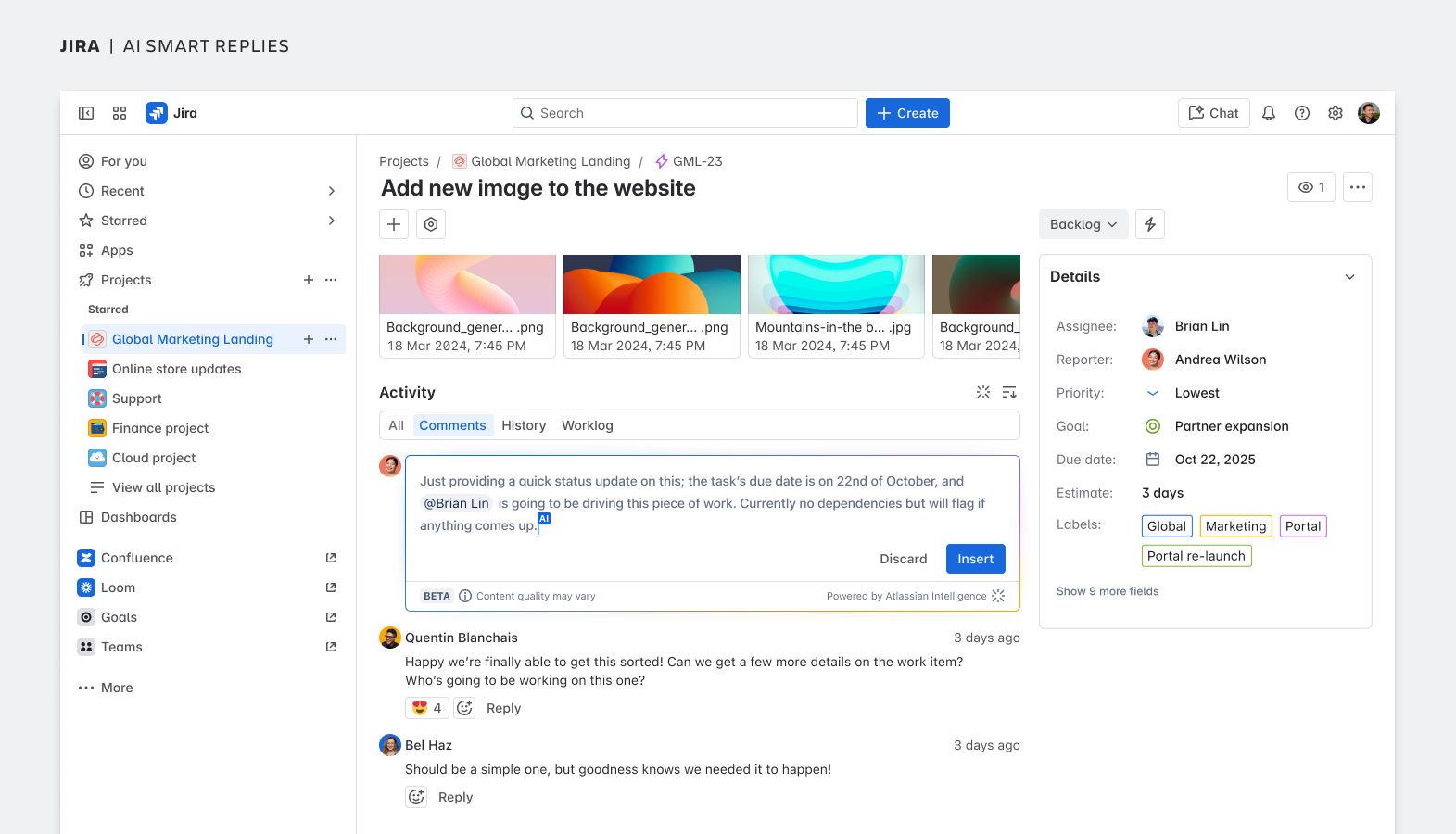Click Show 9 more fields link
Screen dimensions: 1456x834
[x=1108, y=591]
